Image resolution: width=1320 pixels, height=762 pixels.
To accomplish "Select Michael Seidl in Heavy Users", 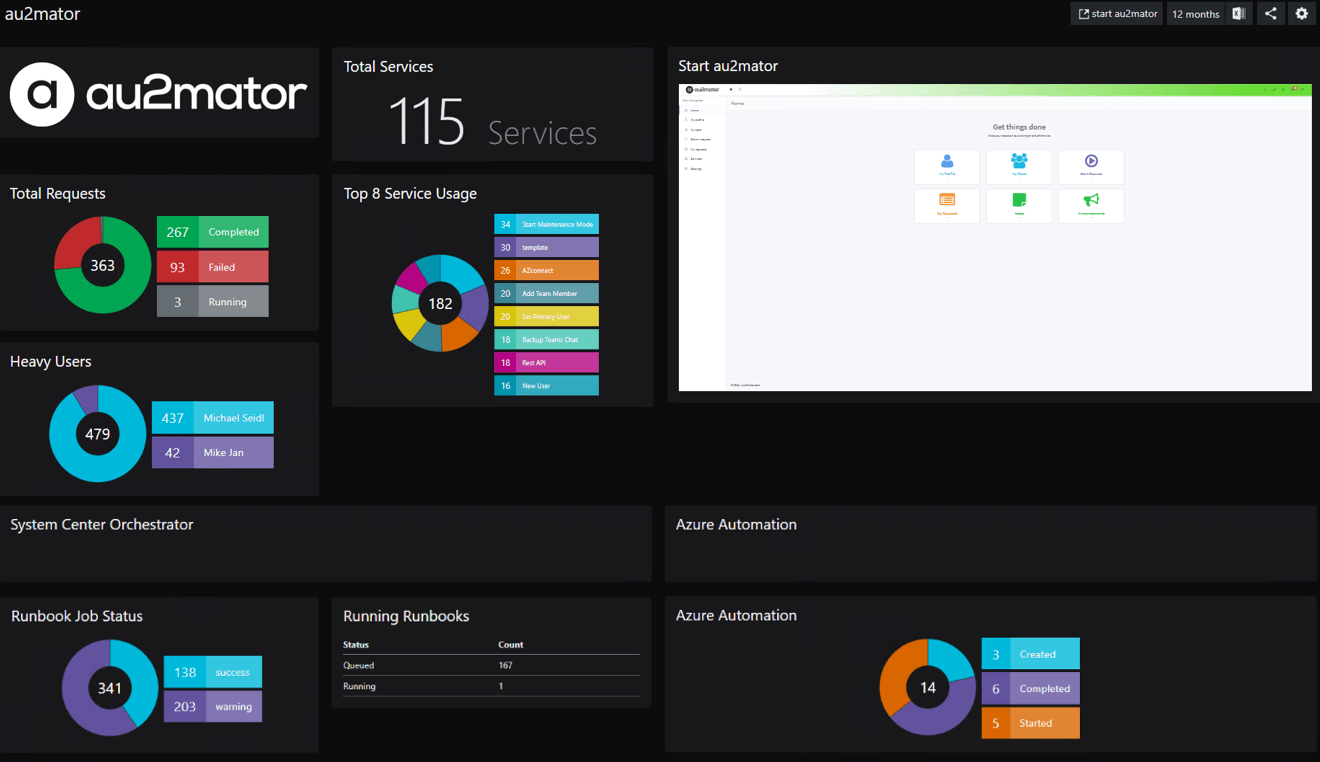I will [212, 418].
